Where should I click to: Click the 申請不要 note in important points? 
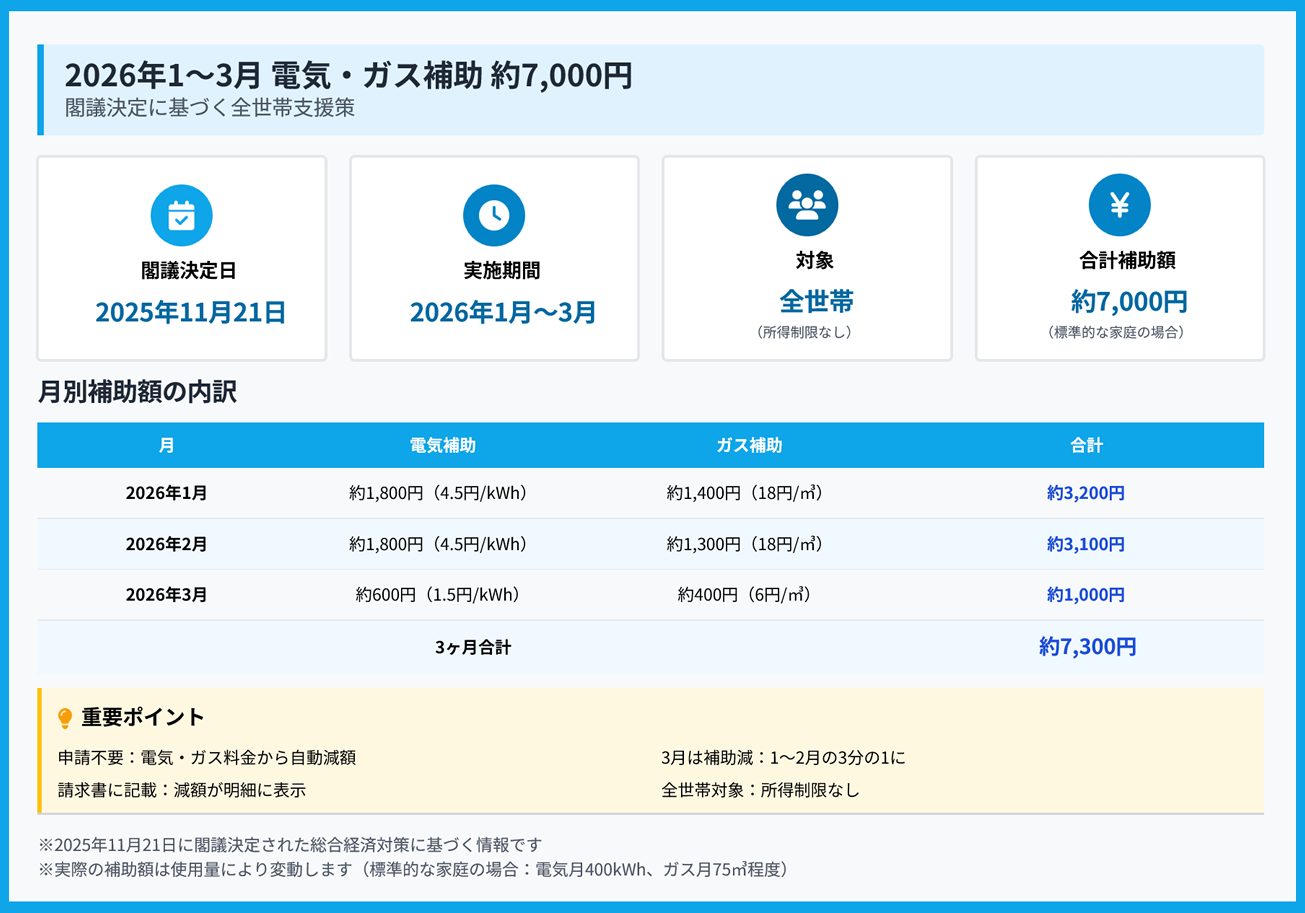click(207, 758)
